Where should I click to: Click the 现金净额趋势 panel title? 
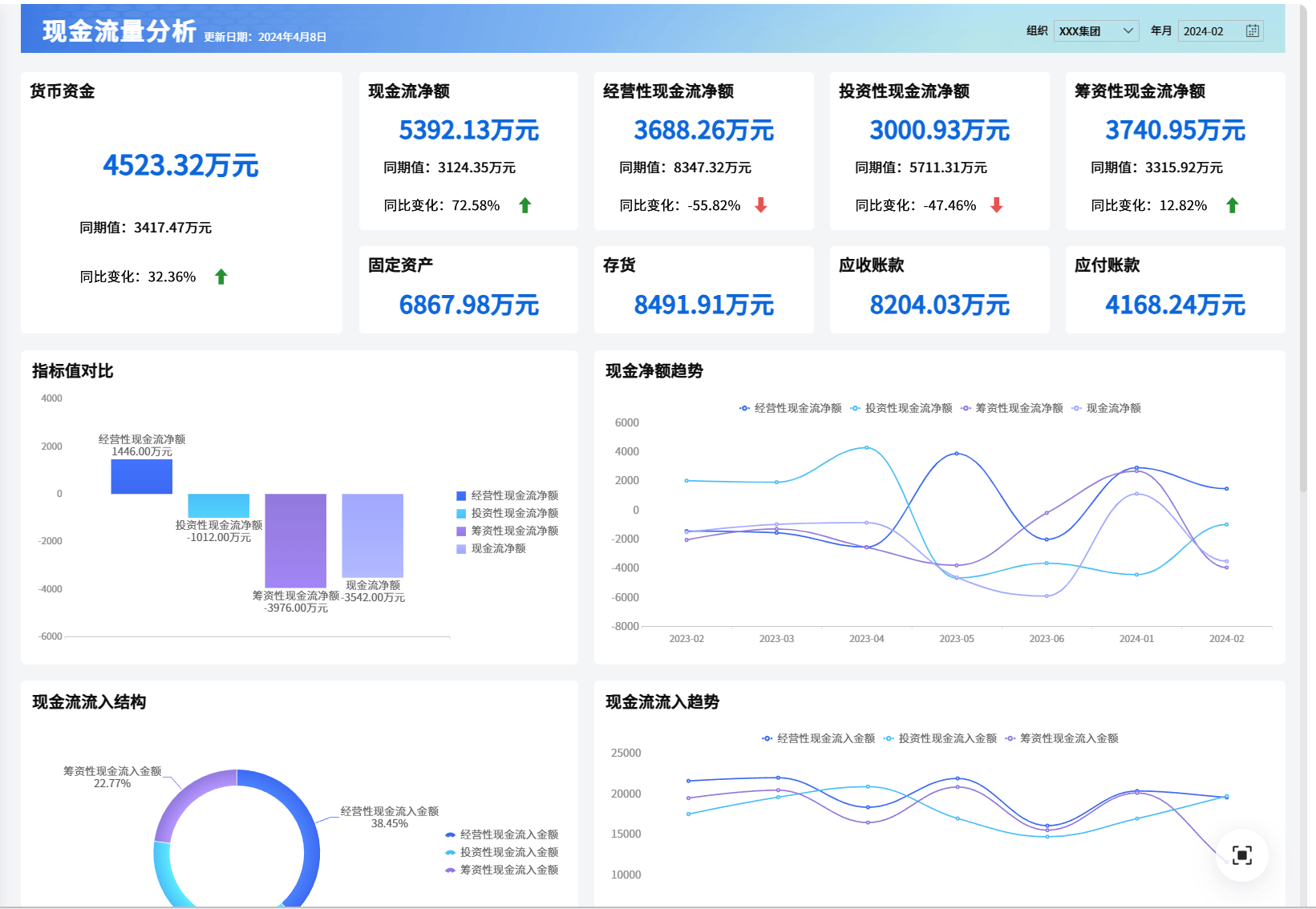tap(654, 371)
